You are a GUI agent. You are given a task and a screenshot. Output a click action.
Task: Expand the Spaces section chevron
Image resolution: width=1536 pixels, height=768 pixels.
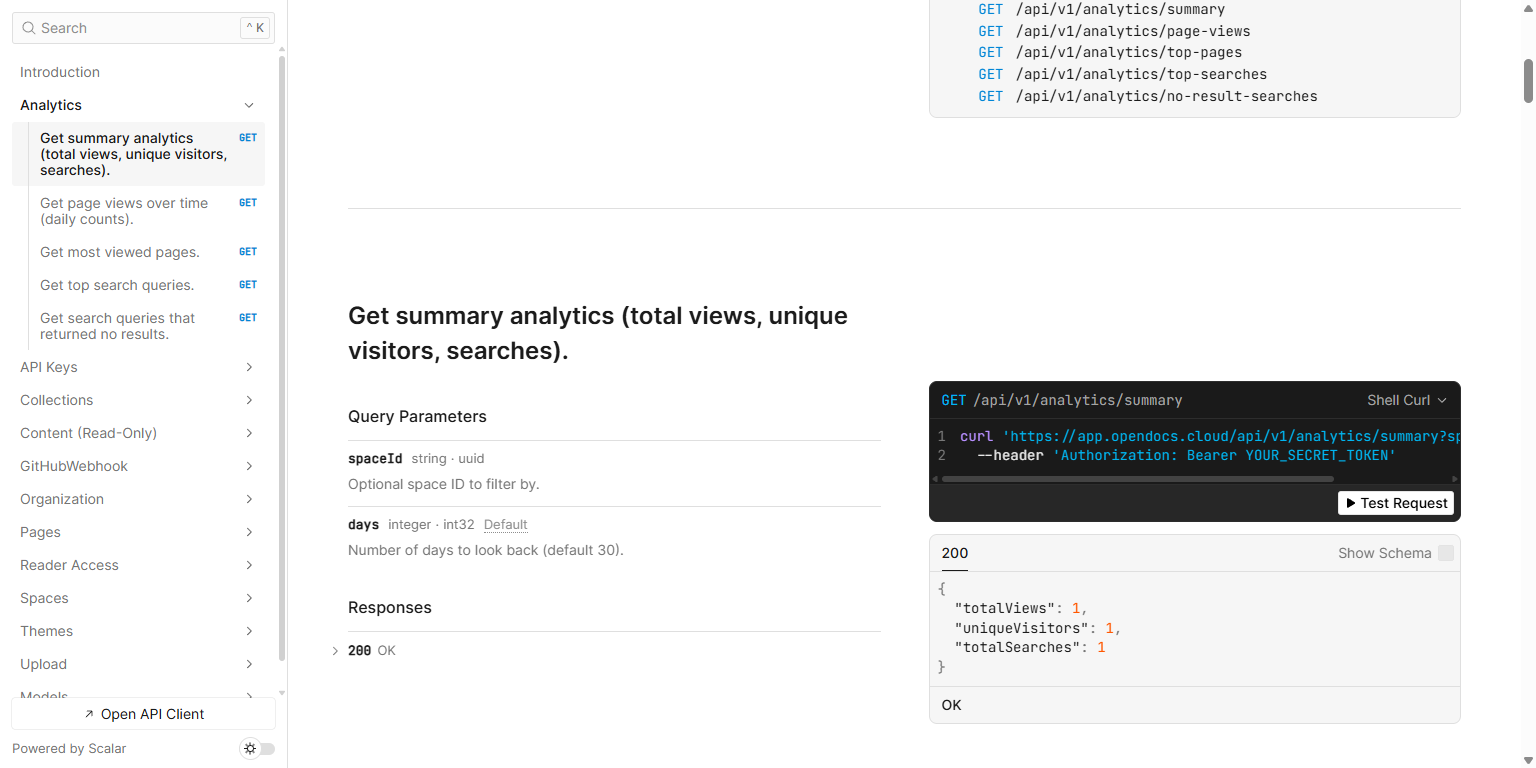249,598
